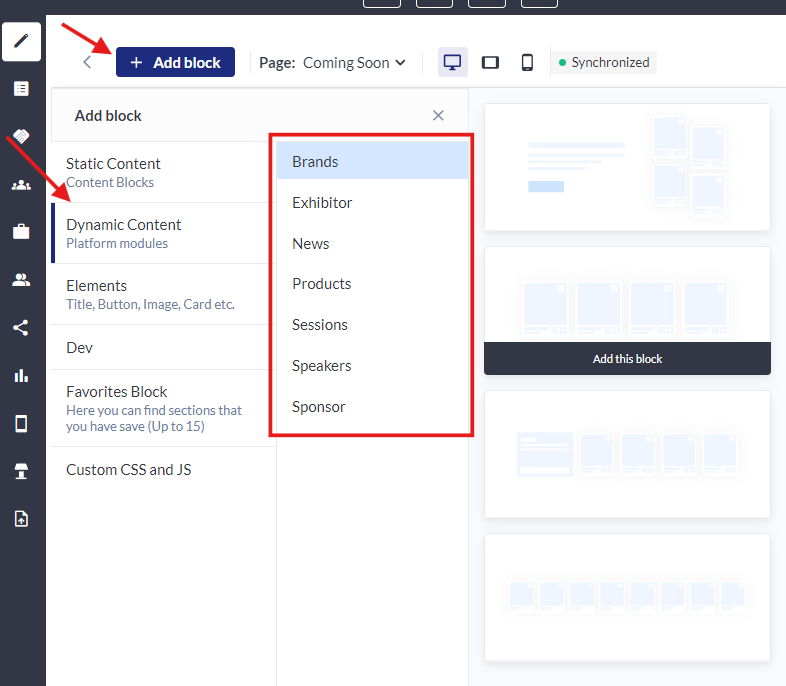Select Custom CSS and JS category
The image size is (786, 686).
(x=163, y=470)
